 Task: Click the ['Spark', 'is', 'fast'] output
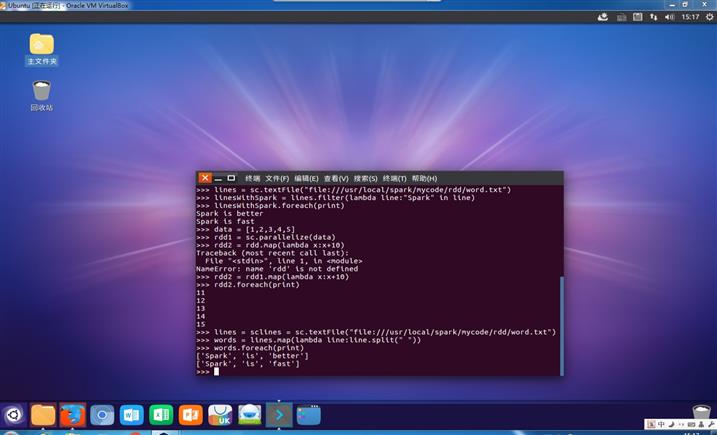click(248, 364)
